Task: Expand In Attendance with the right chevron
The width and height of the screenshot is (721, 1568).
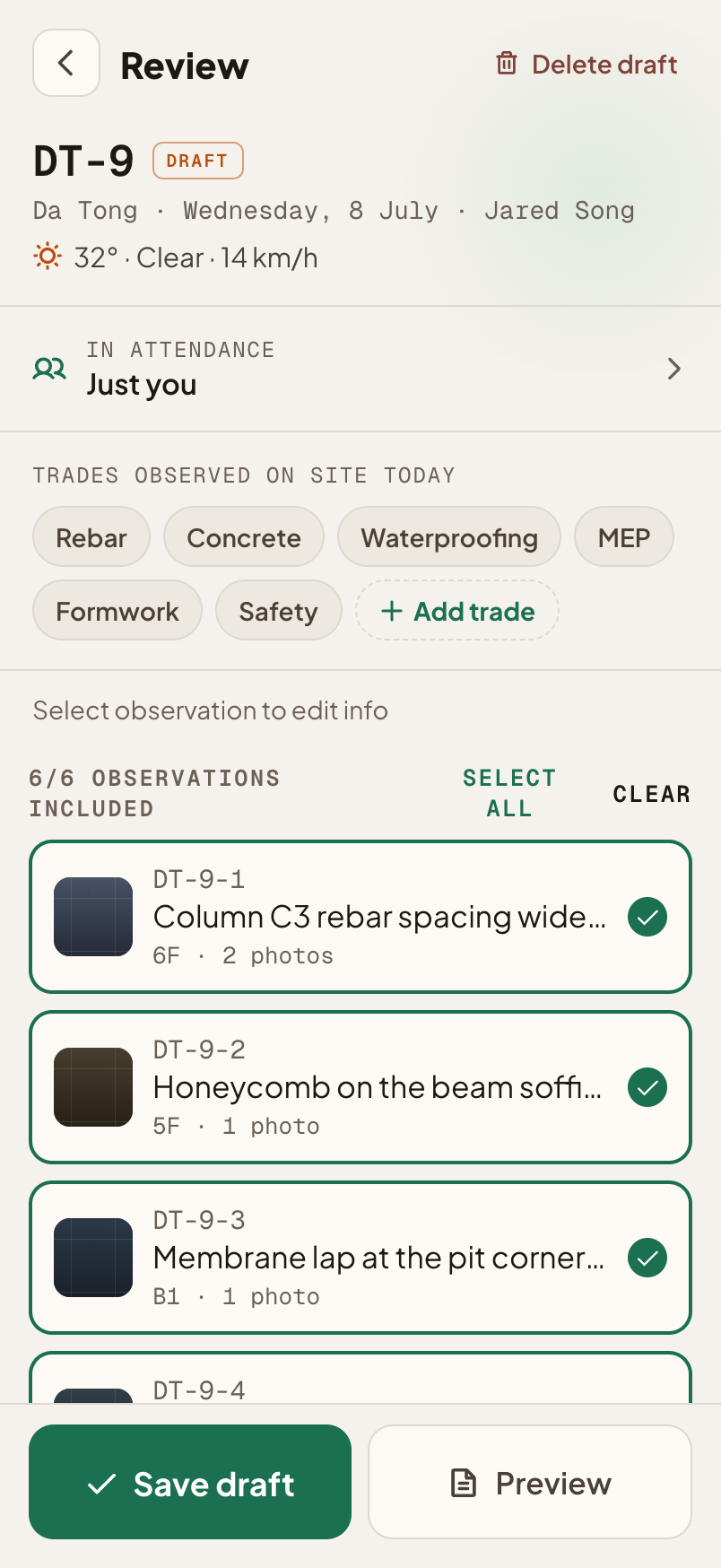Action: coord(674,369)
